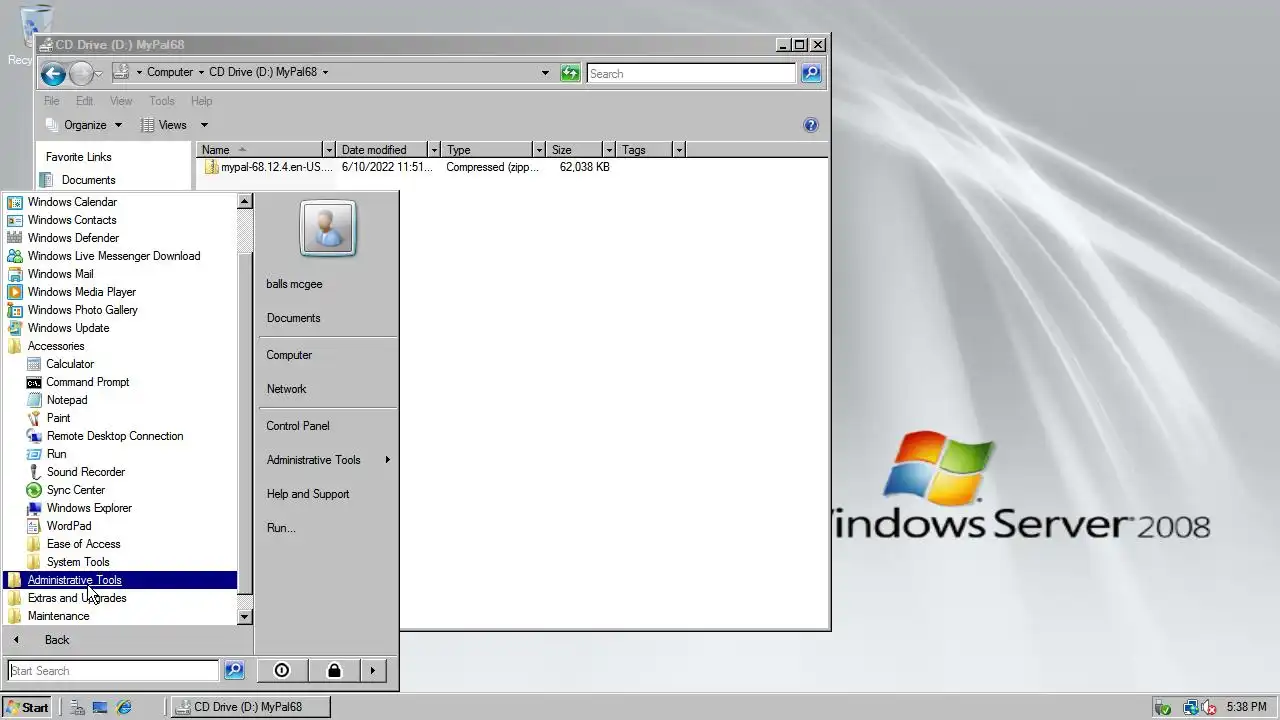
Task: Click the Explorer refresh button
Action: pyautogui.click(x=570, y=73)
